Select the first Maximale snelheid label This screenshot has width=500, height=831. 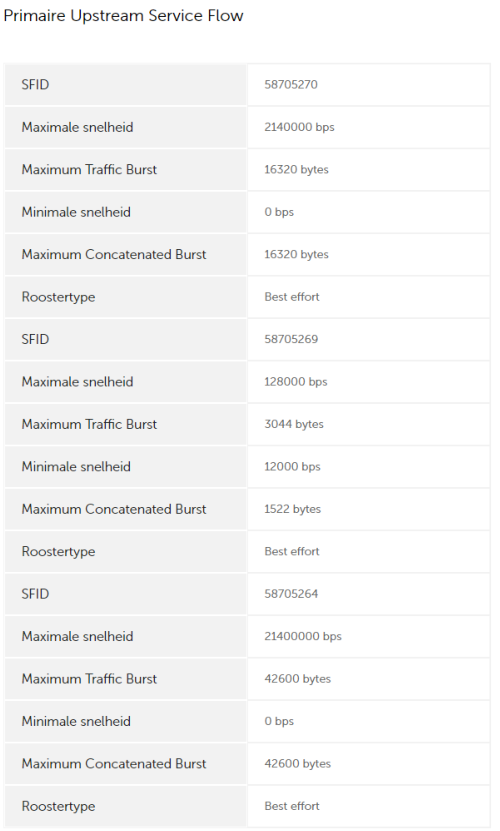click(77, 127)
